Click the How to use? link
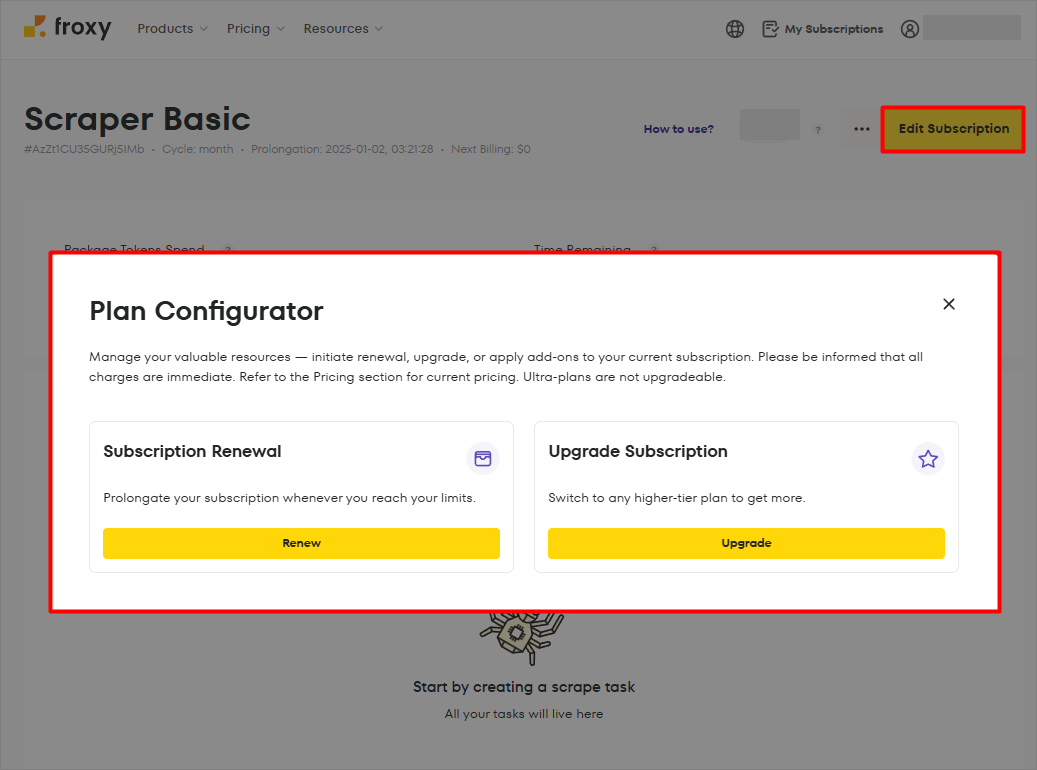Viewport: 1037px width, 770px height. [x=679, y=129]
